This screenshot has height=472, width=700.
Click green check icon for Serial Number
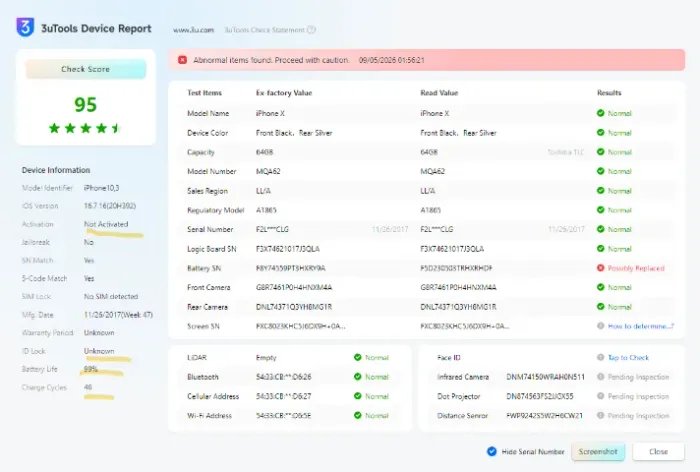(600, 229)
